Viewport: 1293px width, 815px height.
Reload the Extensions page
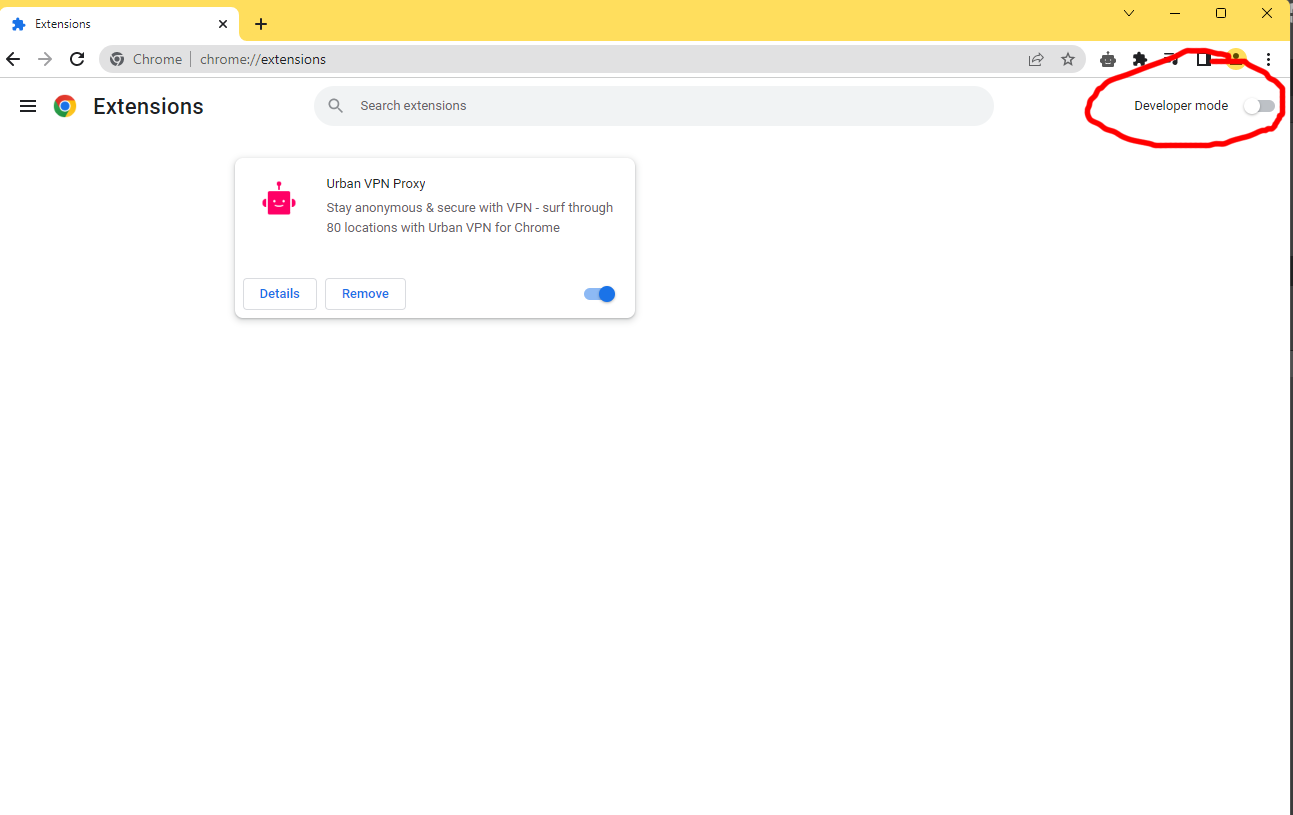click(77, 59)
